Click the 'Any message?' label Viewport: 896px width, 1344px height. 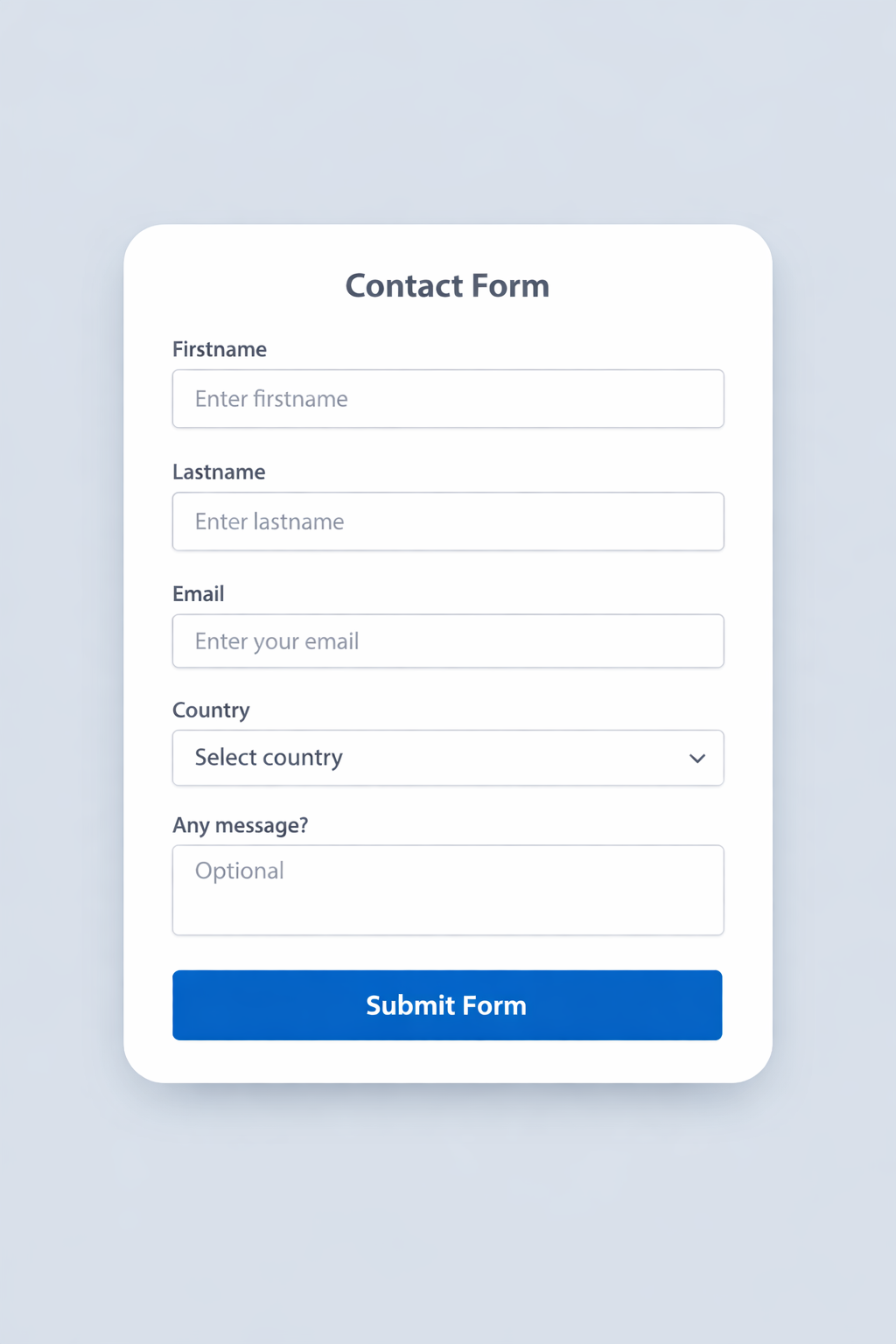[241, 826]
